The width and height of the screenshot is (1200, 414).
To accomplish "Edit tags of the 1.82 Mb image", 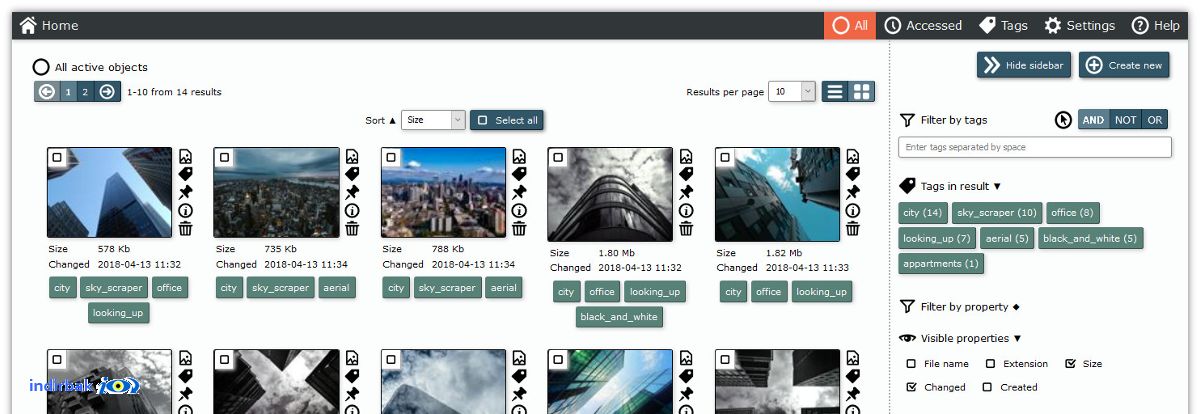I will click(853, 174).
